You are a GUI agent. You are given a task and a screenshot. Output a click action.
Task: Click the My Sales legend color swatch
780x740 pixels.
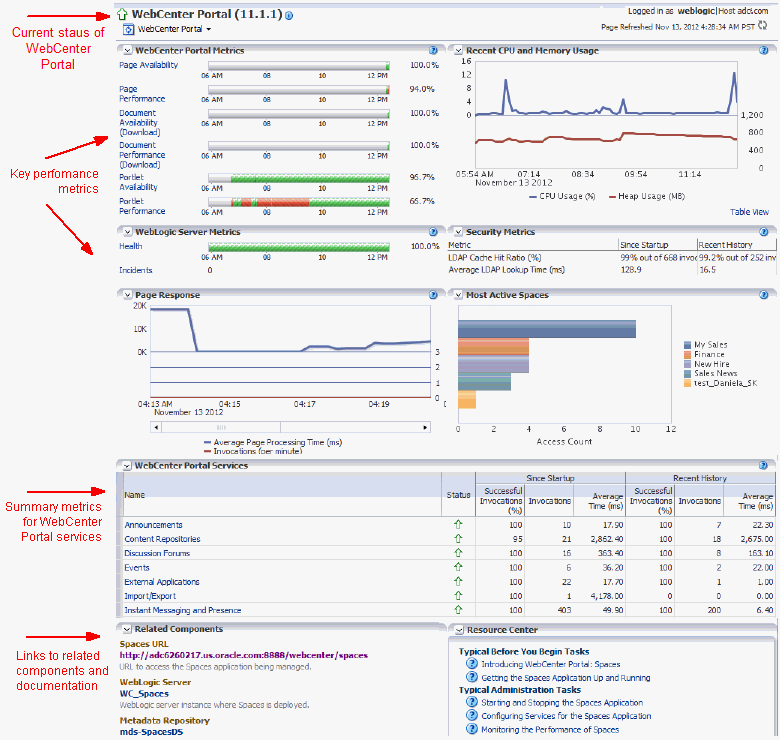[687, 345]
